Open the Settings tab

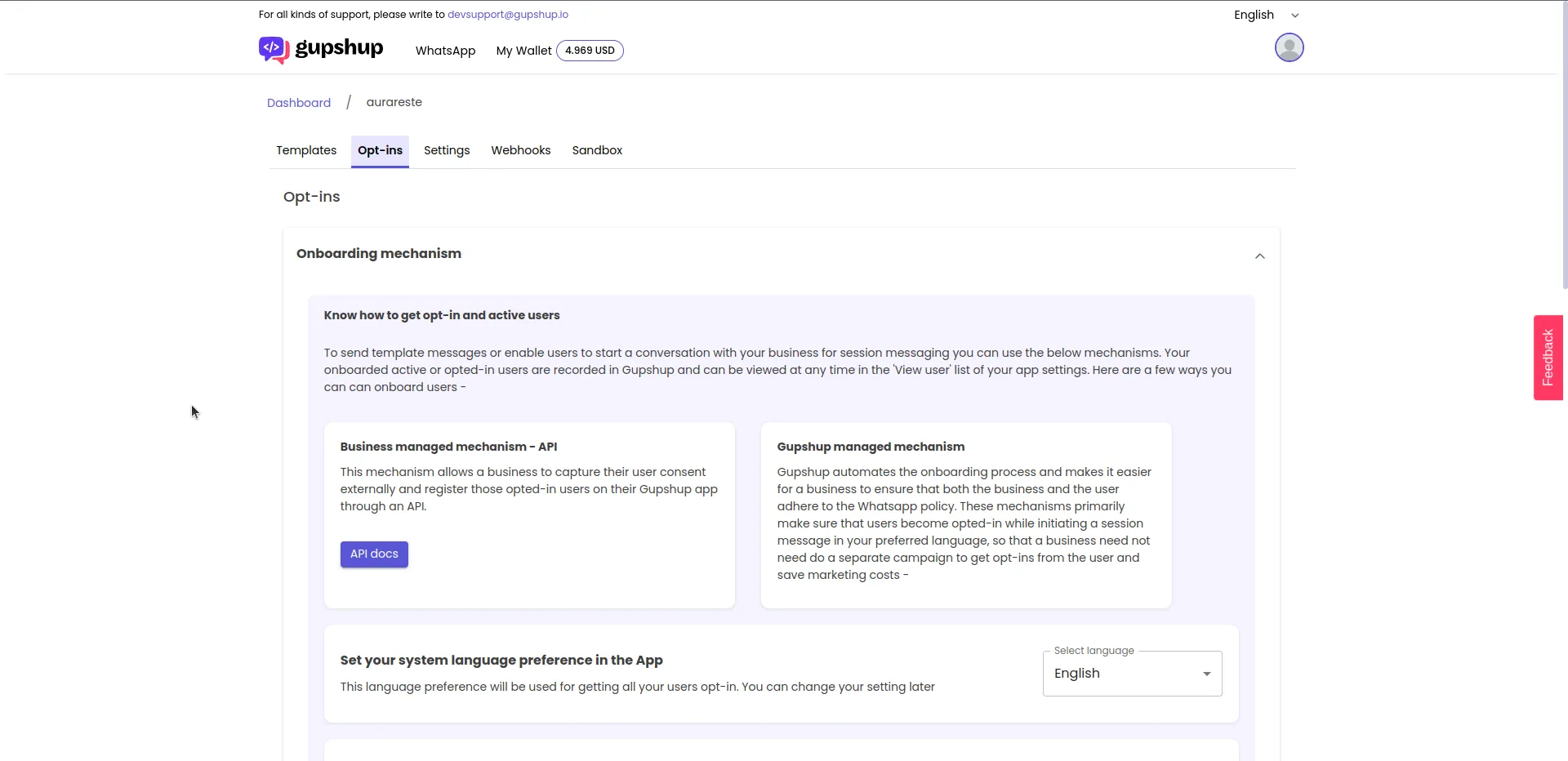tap(447, 150)
